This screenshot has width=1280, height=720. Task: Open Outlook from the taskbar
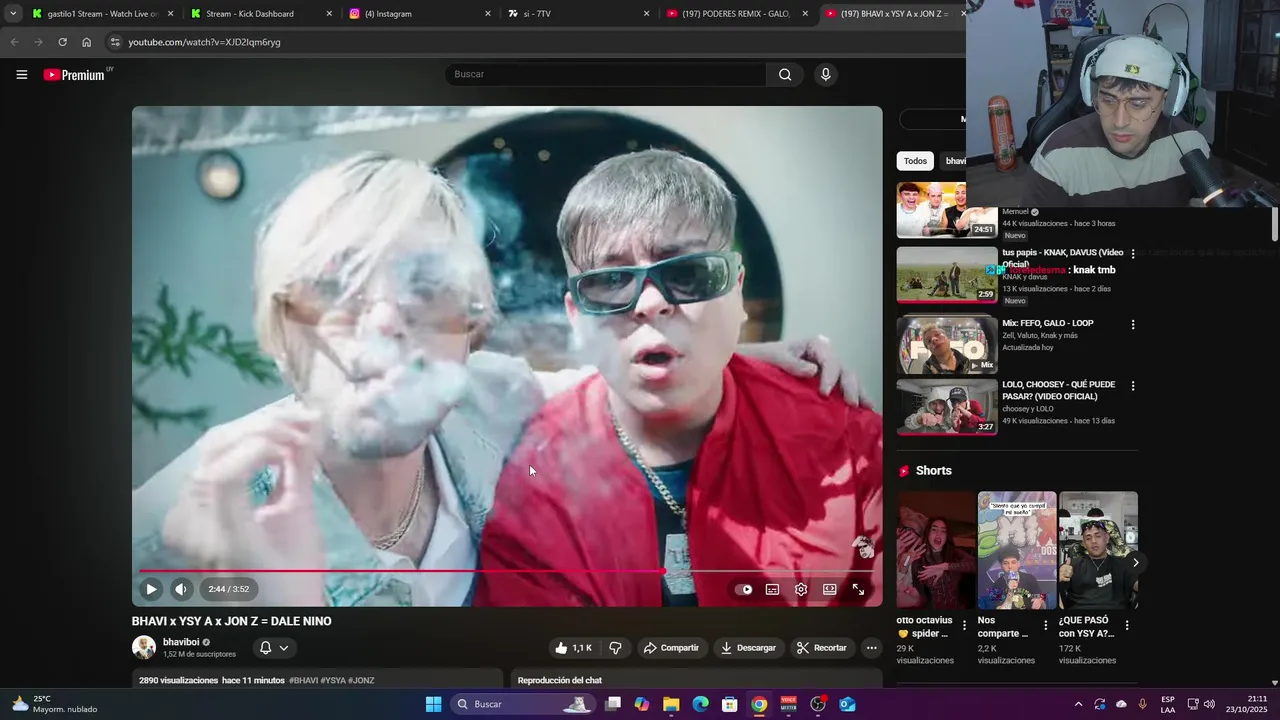point(847,704)
